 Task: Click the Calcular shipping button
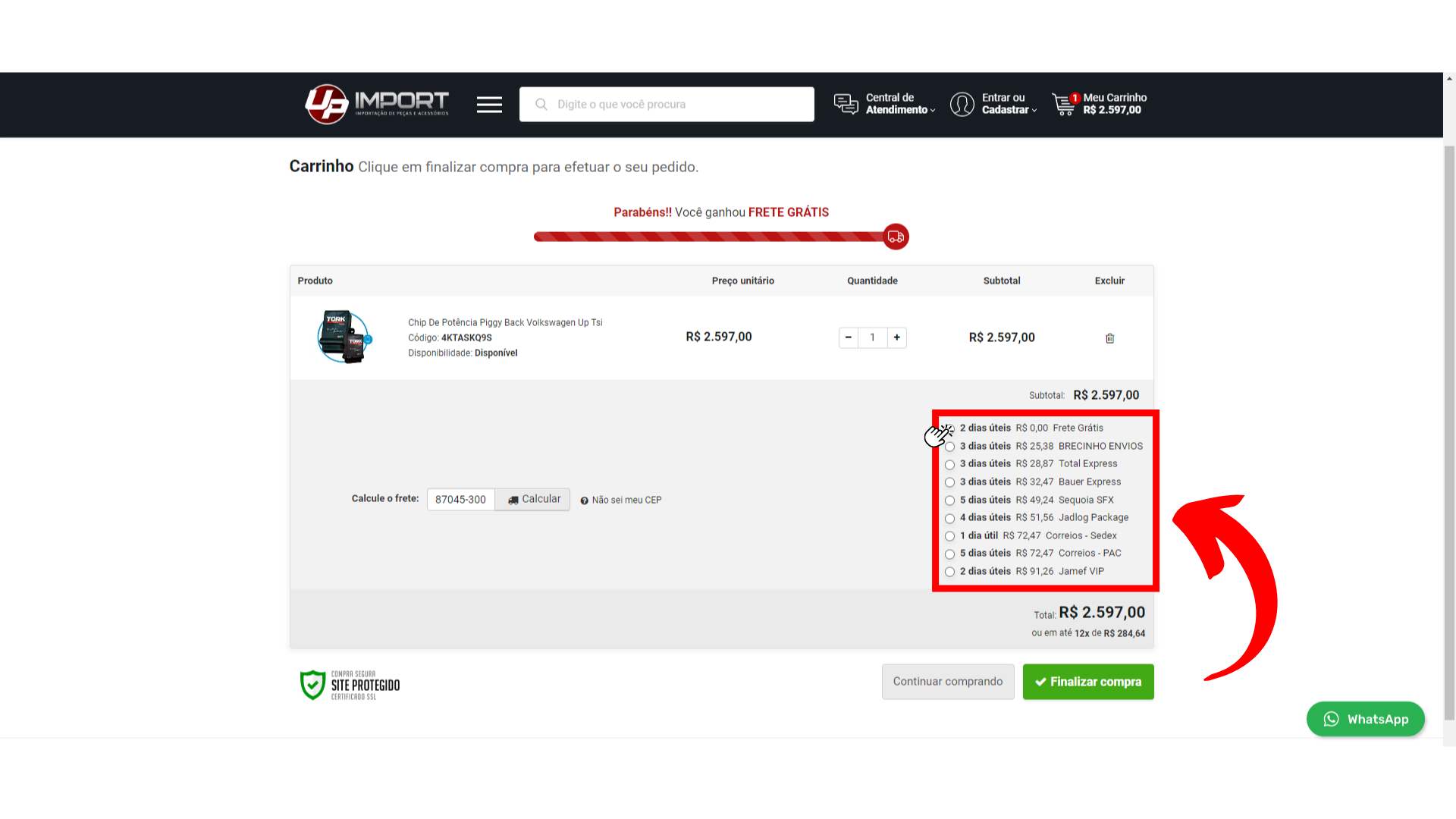(x=532, y=499)
